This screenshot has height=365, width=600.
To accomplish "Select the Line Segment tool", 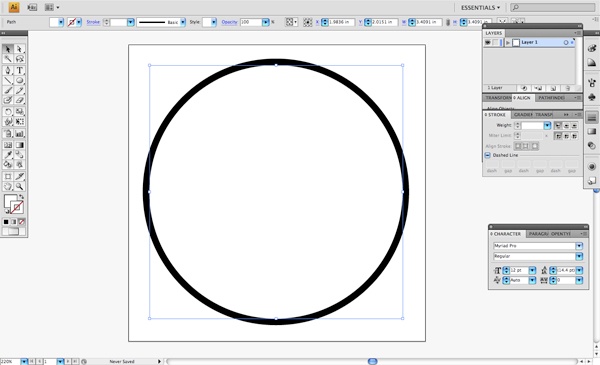I will [x=8, y=80].
